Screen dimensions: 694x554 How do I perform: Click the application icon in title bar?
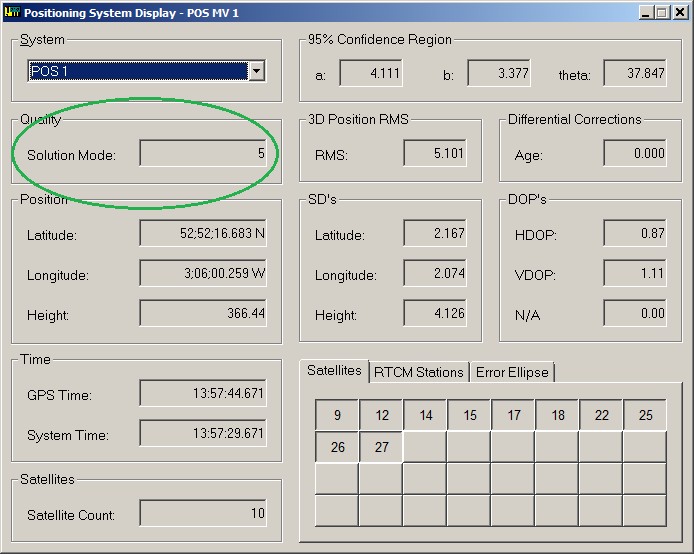[x=12, y=12]
